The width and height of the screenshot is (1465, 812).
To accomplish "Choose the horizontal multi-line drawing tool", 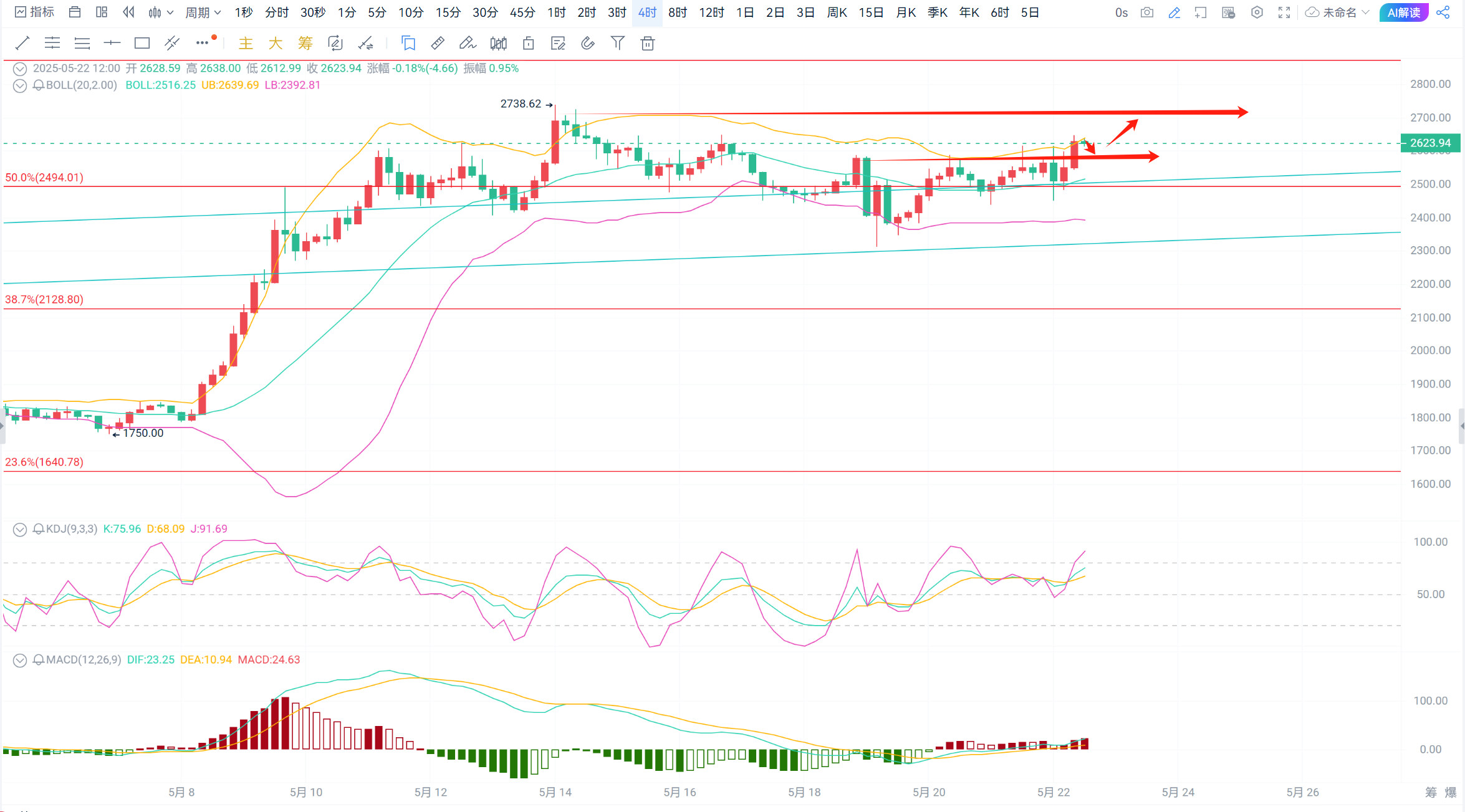I will 82,43.
